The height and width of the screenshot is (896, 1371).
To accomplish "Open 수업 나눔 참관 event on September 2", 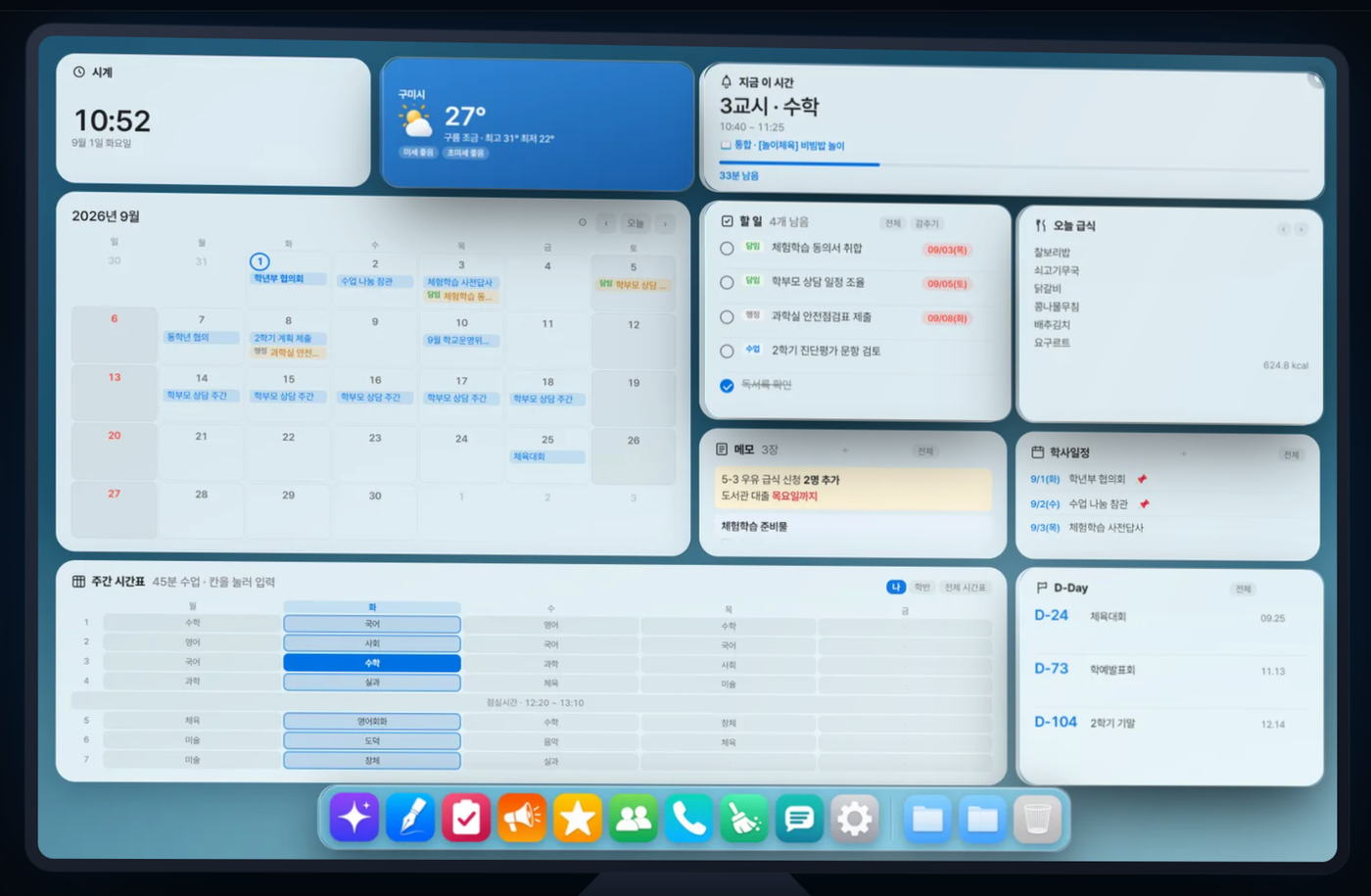I will pos(375,281).
